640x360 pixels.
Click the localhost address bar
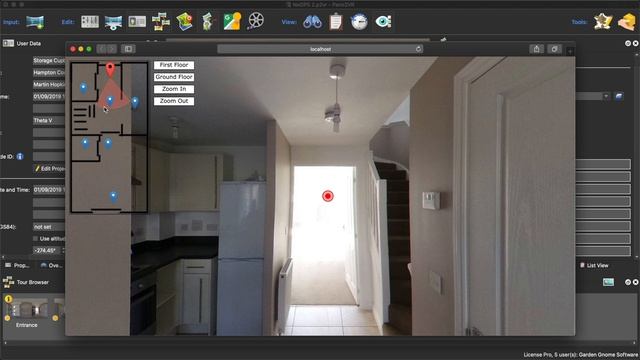320,49
